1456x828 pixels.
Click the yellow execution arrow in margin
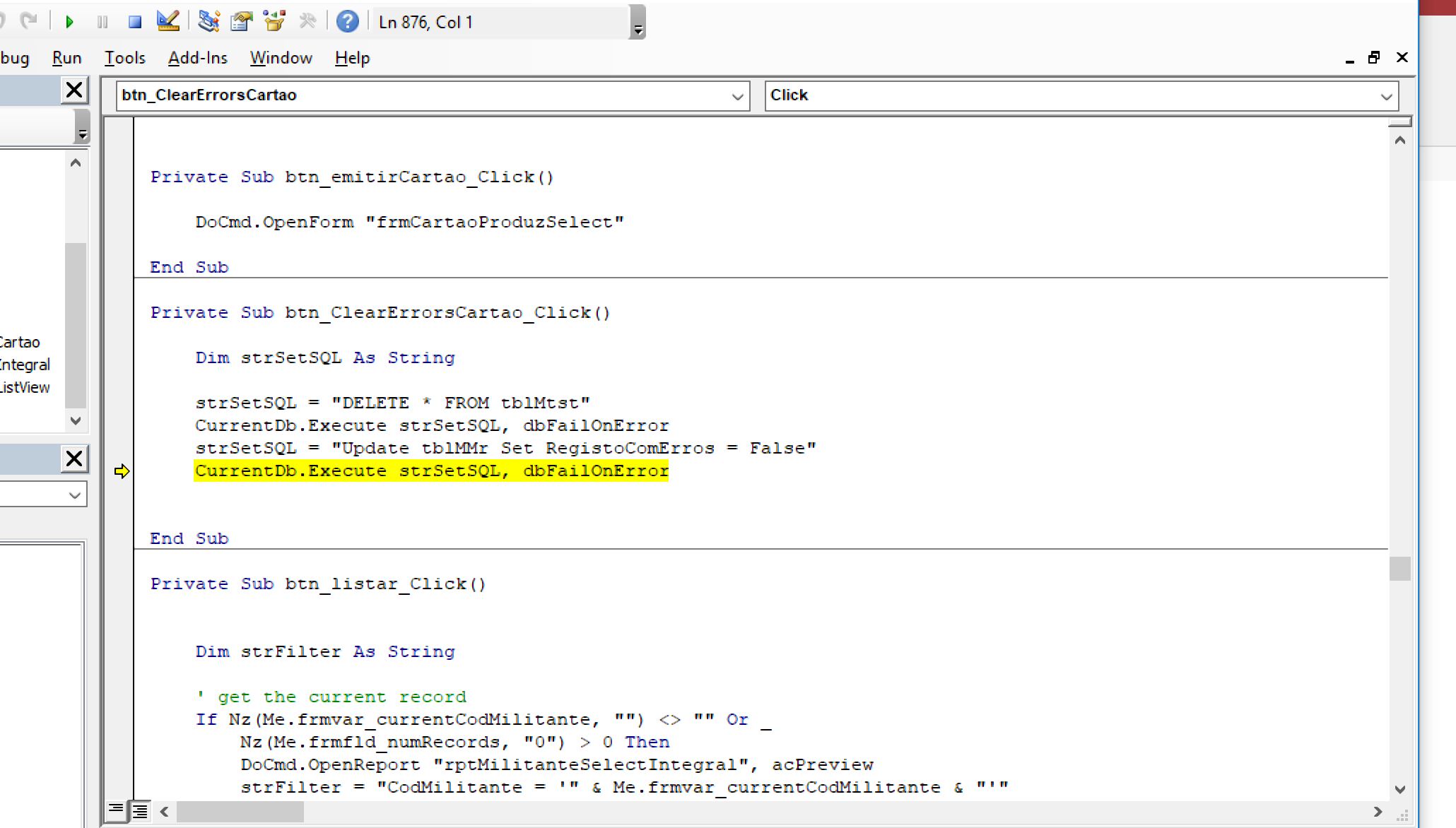coord(122,471)
